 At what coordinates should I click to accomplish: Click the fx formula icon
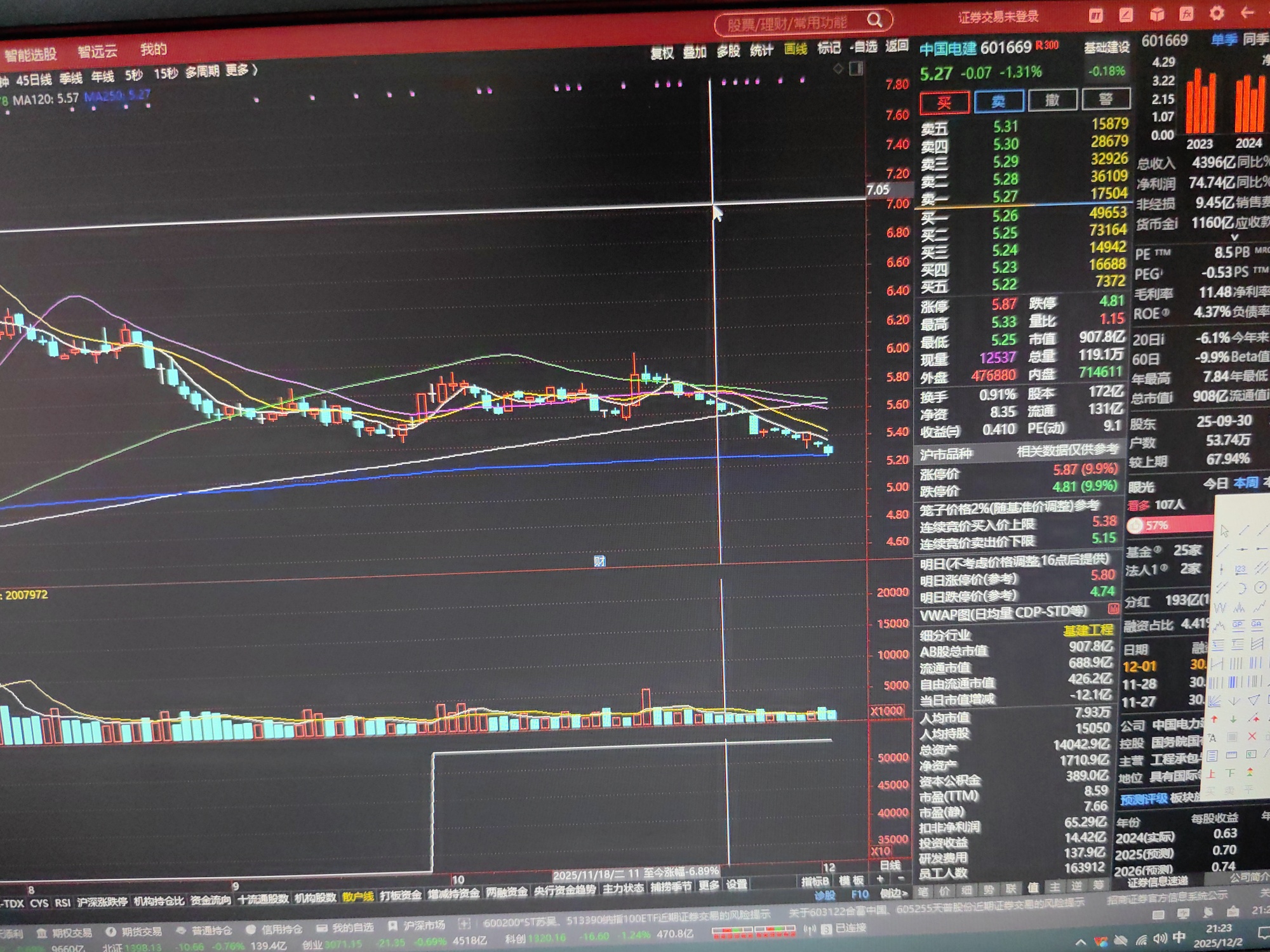(x=1186, y=14)
